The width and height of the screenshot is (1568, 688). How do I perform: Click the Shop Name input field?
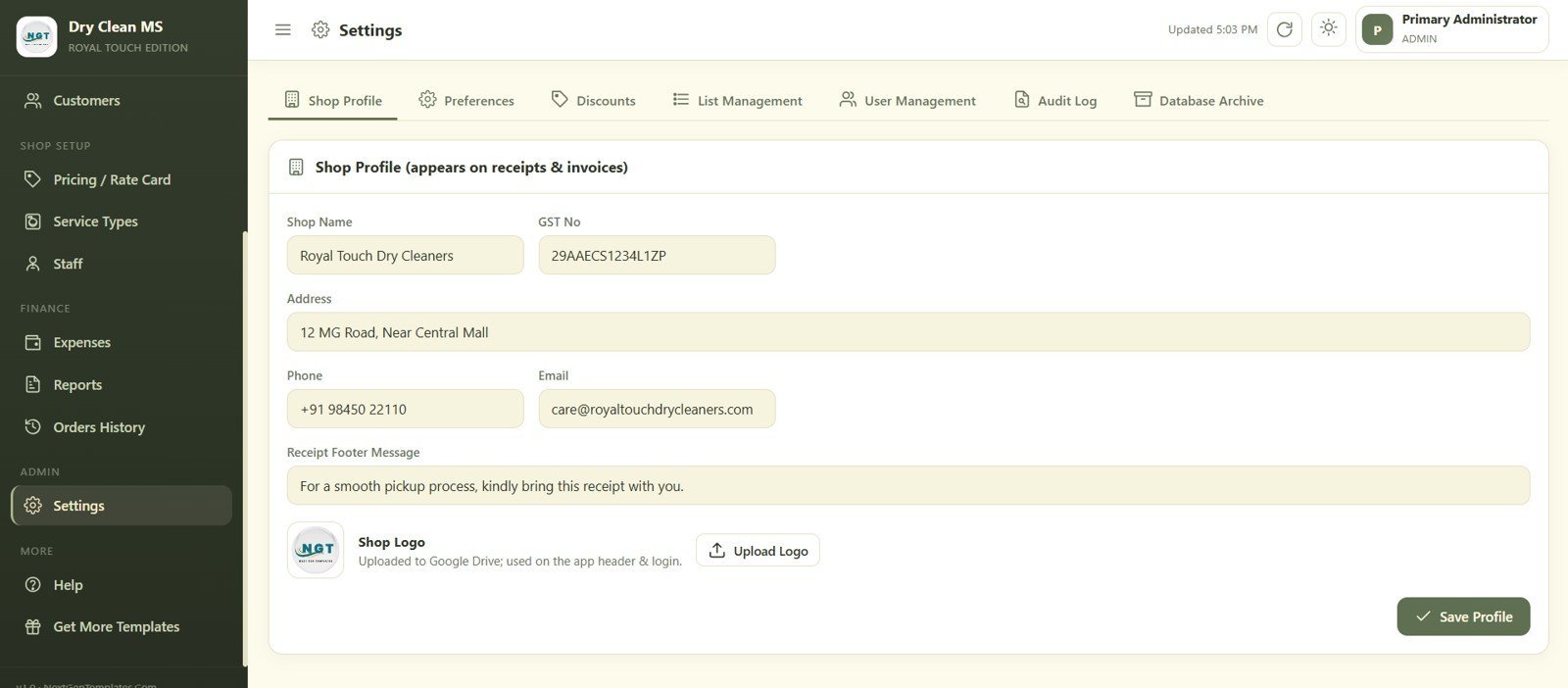pyautogui.click(x=405, y=255)
